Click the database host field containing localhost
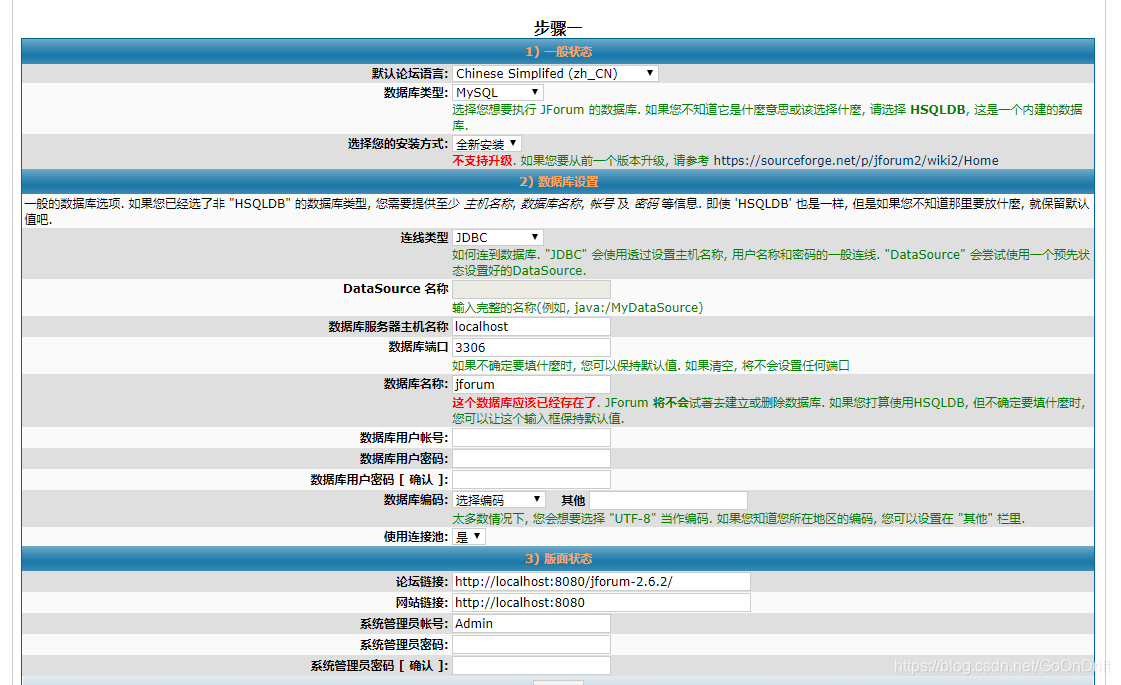The image size is (1121, 685). pos(531,327)
